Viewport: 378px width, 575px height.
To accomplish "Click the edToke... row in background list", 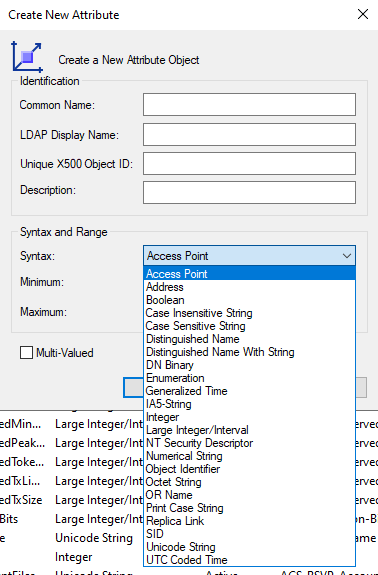I will point(22,462).
